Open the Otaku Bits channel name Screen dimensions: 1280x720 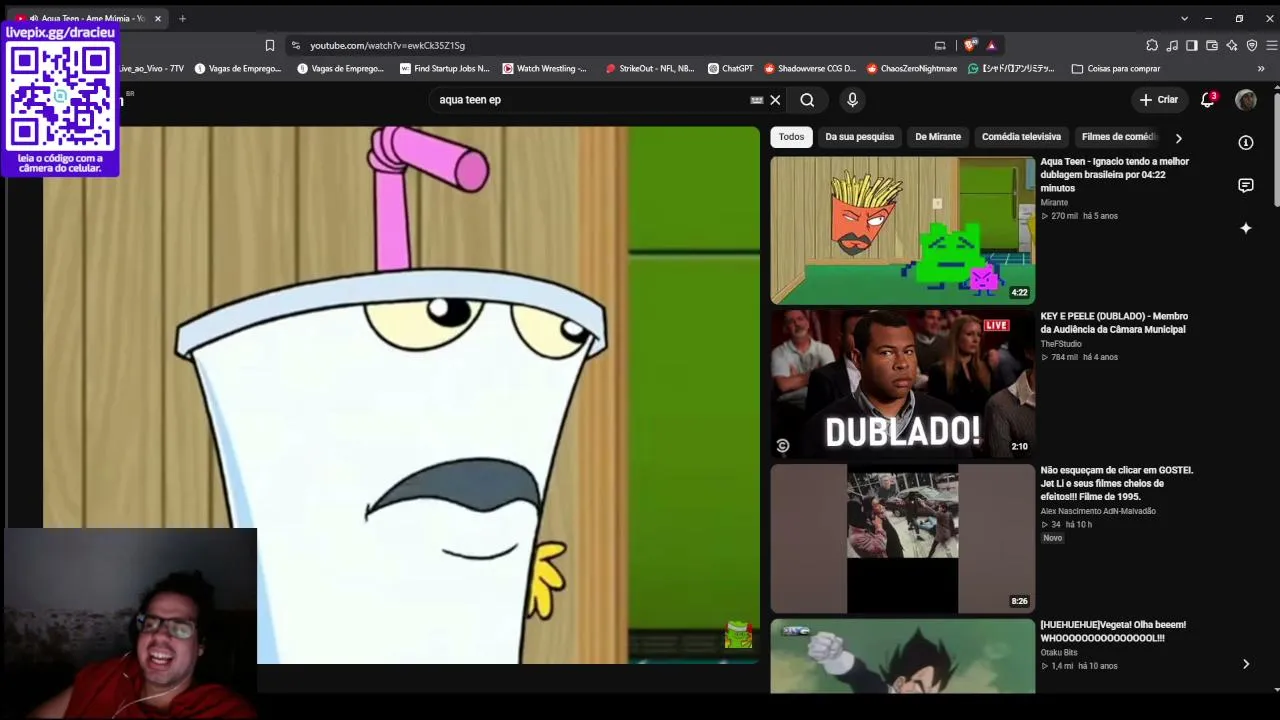point(1059,653)
